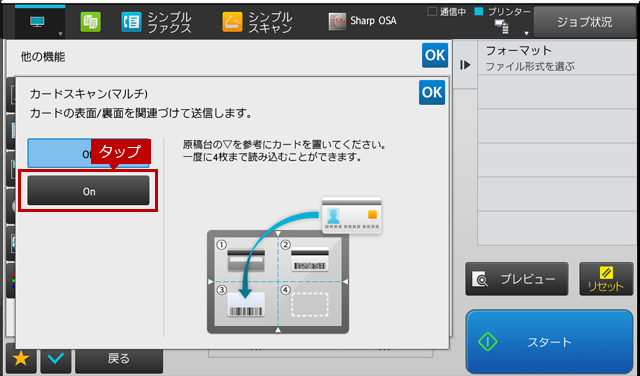Tap the preview magnifier icon

click(480, 279)
